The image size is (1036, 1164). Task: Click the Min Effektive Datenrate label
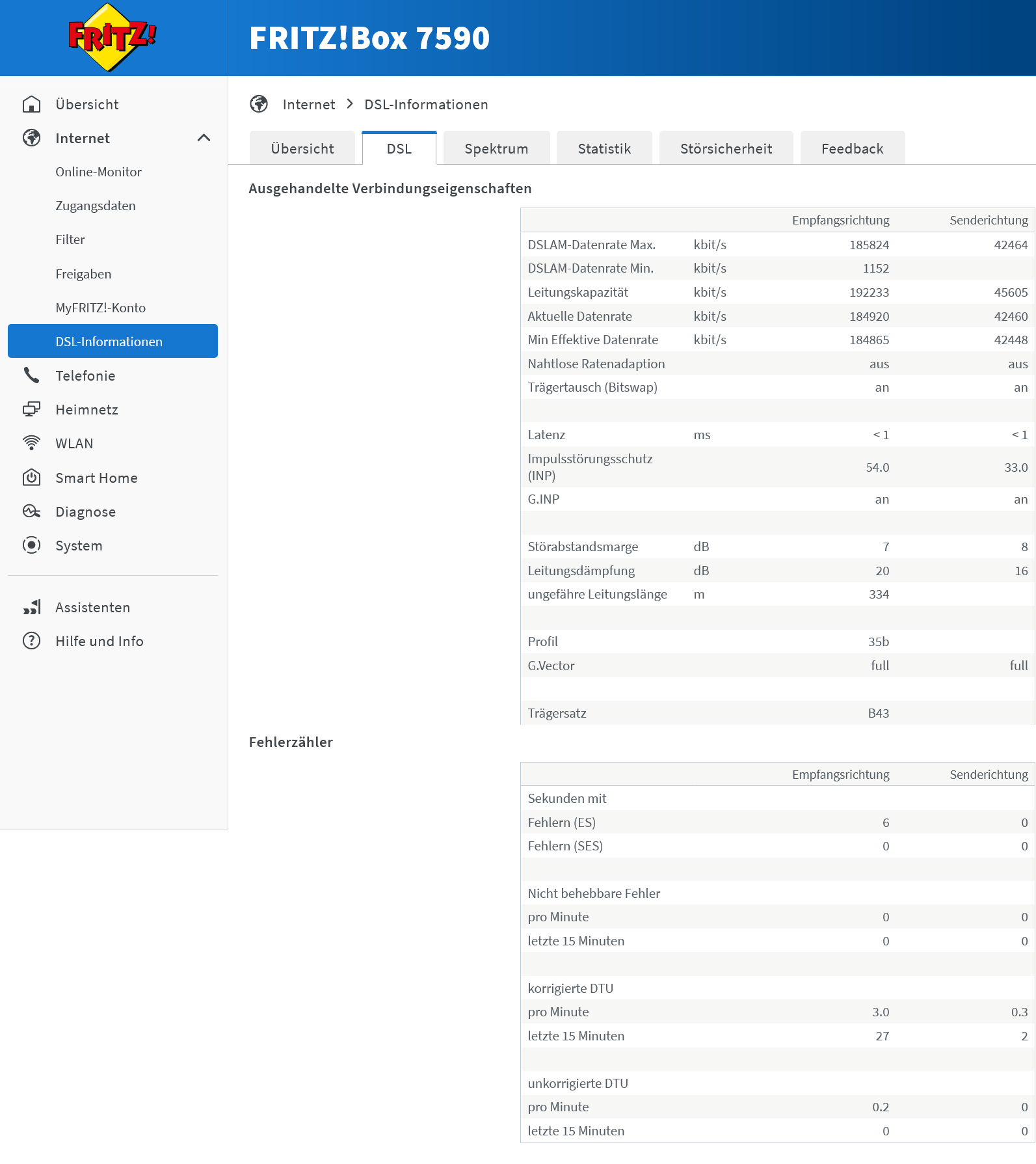tap(593, 340)
